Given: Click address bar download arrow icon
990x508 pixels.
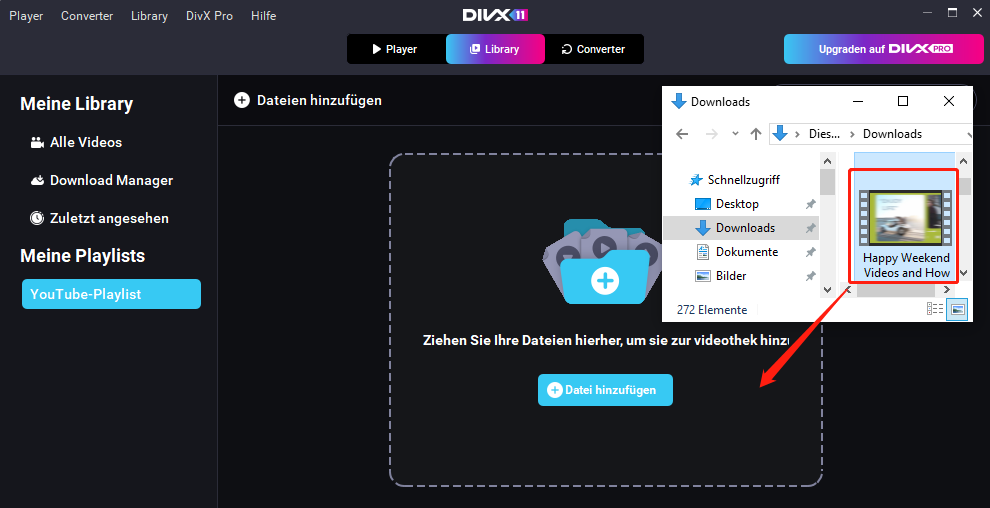Looking at the screenshot, I should [x=780, y=133].
